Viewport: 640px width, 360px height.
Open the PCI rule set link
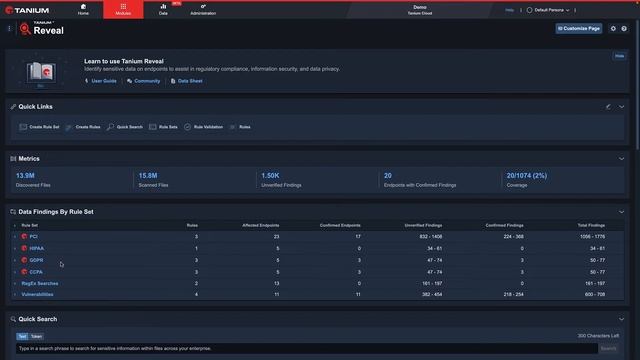coord(33,237)
